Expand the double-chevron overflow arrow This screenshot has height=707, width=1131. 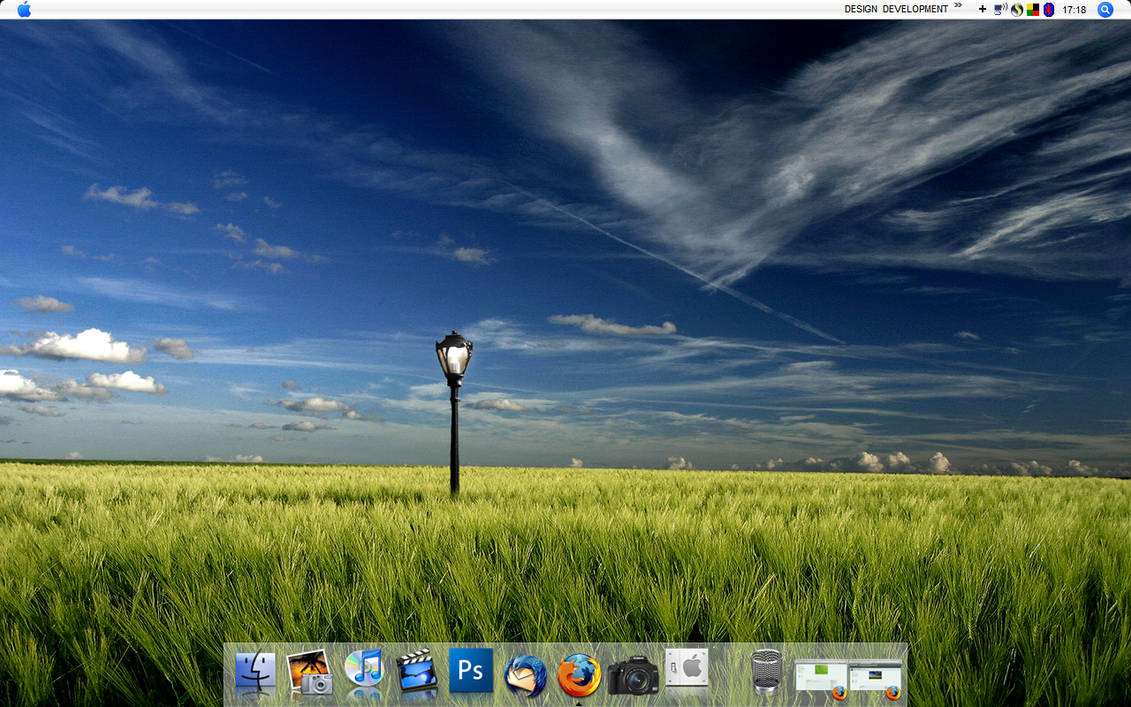click(x=958, y=6)
